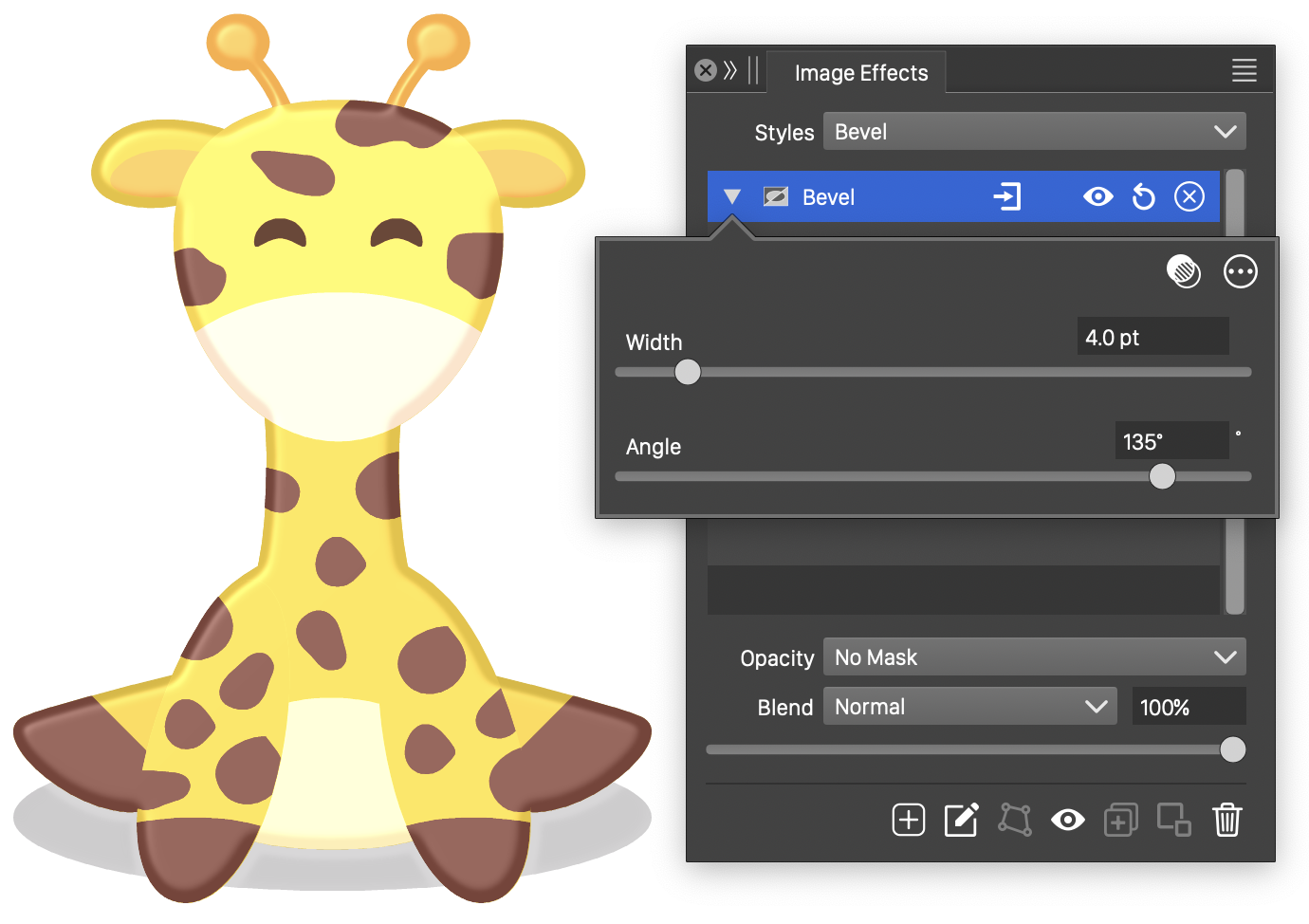Viewport: 1309px width, 924px height.
Task: Click the Bevel apply arrow icon
Action: tap(1006, 197)
